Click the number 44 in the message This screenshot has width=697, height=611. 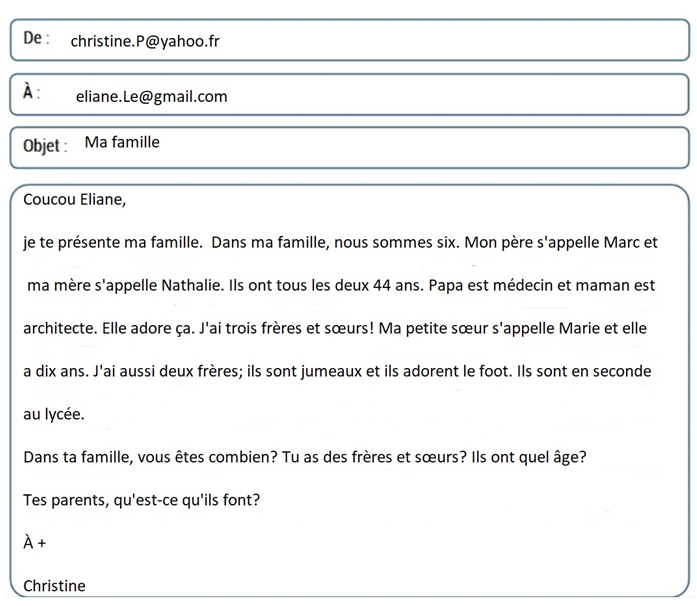coord(382,285)
